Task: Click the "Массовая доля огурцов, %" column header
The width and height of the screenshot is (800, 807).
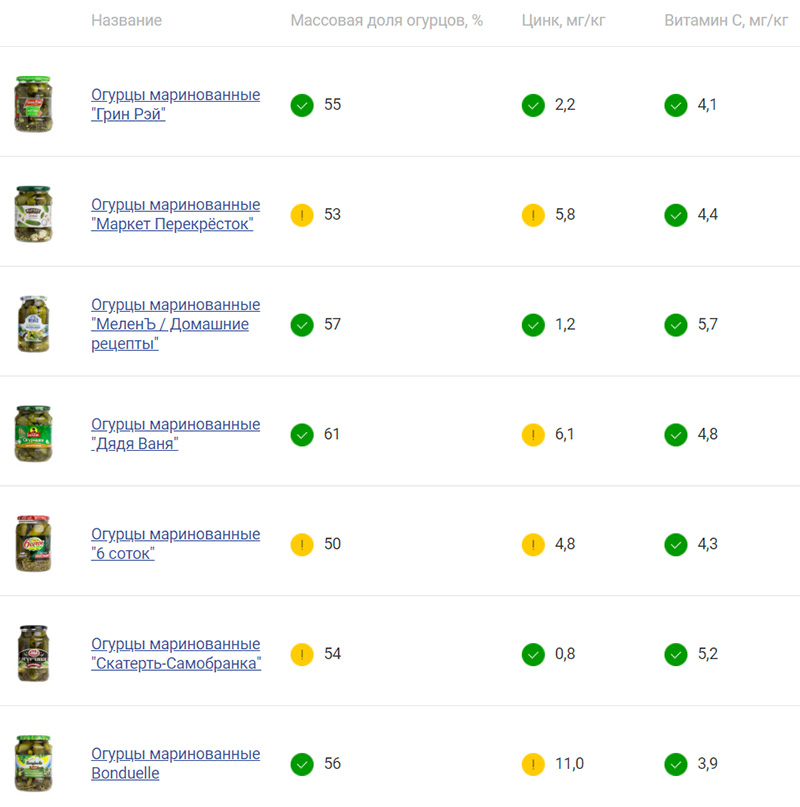Action: tap(387, 21)
